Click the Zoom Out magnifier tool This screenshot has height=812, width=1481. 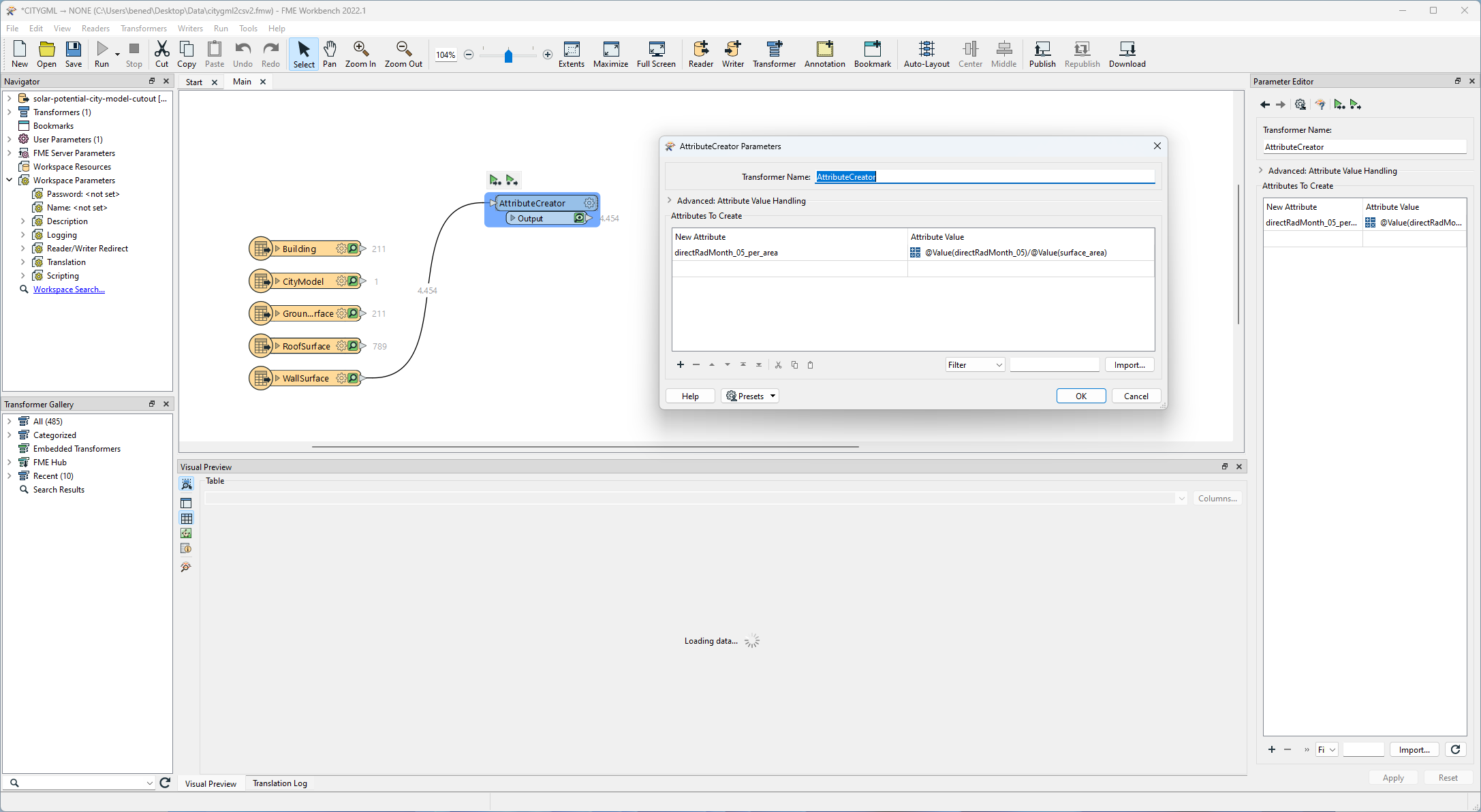click(403, 54)
